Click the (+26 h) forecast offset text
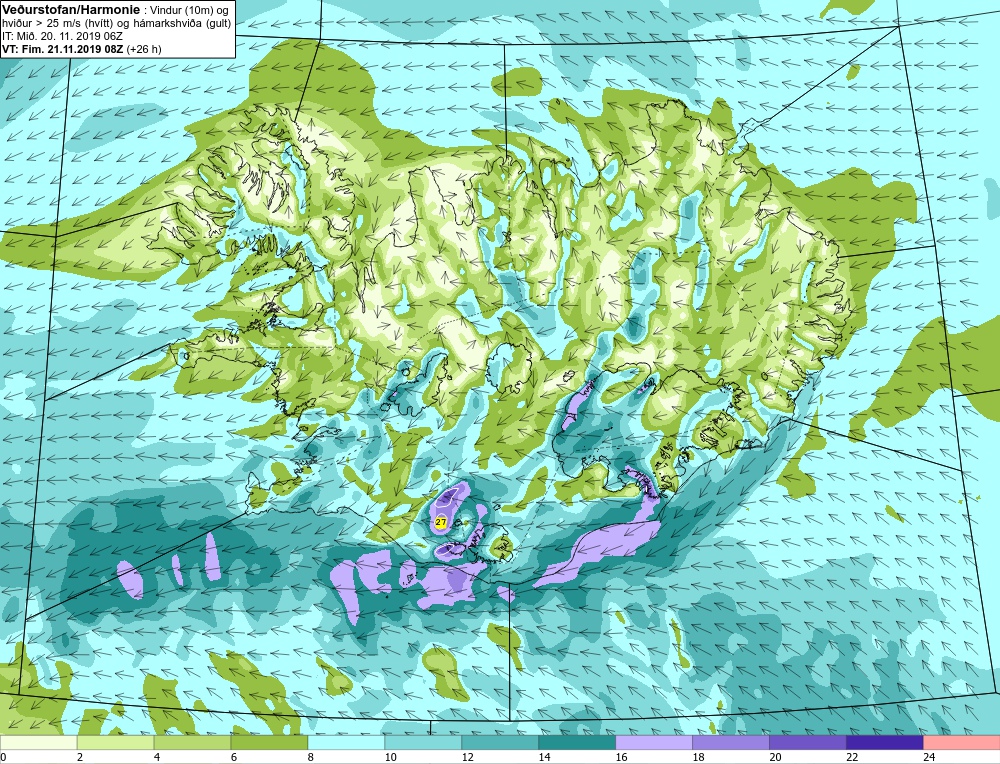This screenshot has width=1000, height=764. 144,48
